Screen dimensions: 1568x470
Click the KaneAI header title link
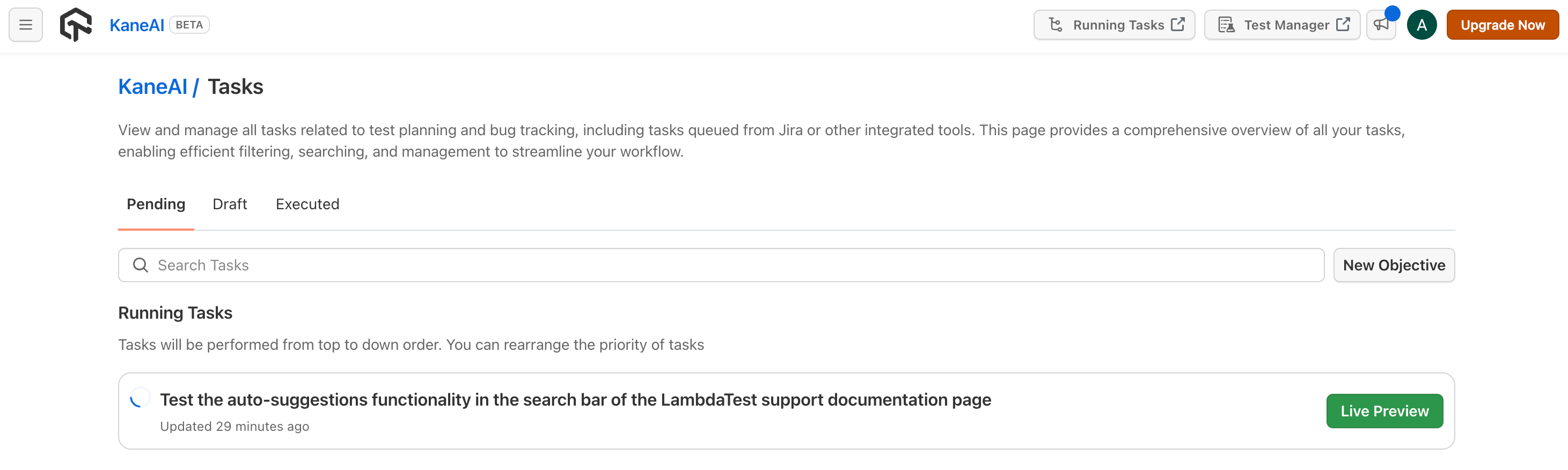(136, 25)
